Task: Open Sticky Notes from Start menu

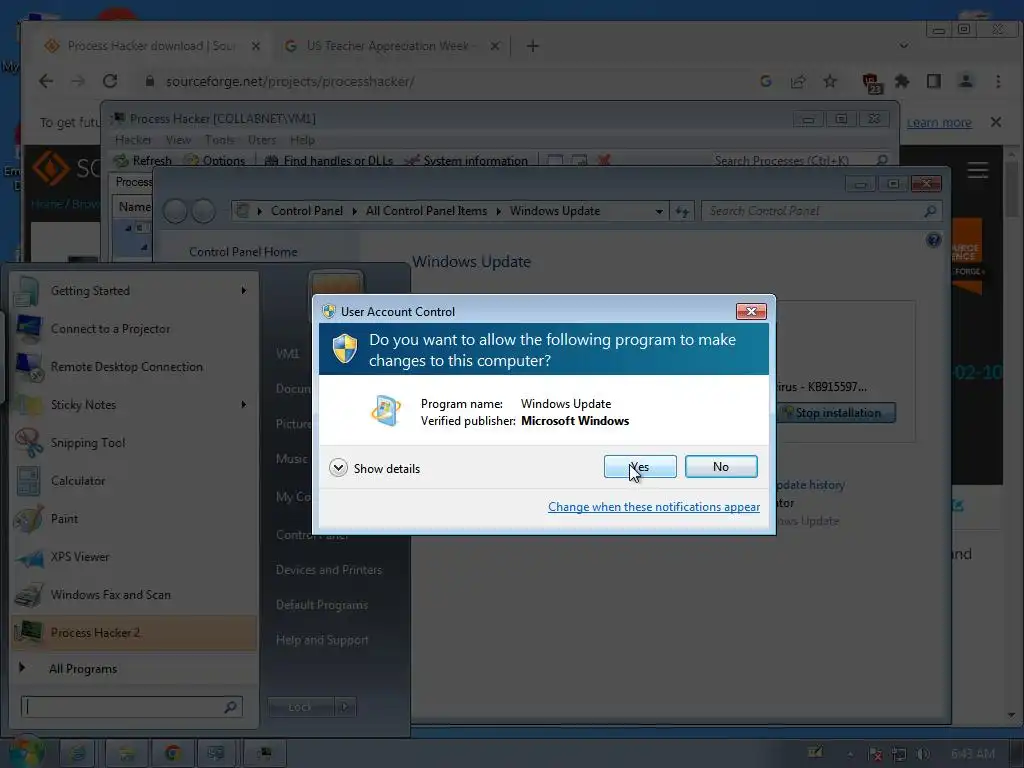Action: click(x=134, y=405)
